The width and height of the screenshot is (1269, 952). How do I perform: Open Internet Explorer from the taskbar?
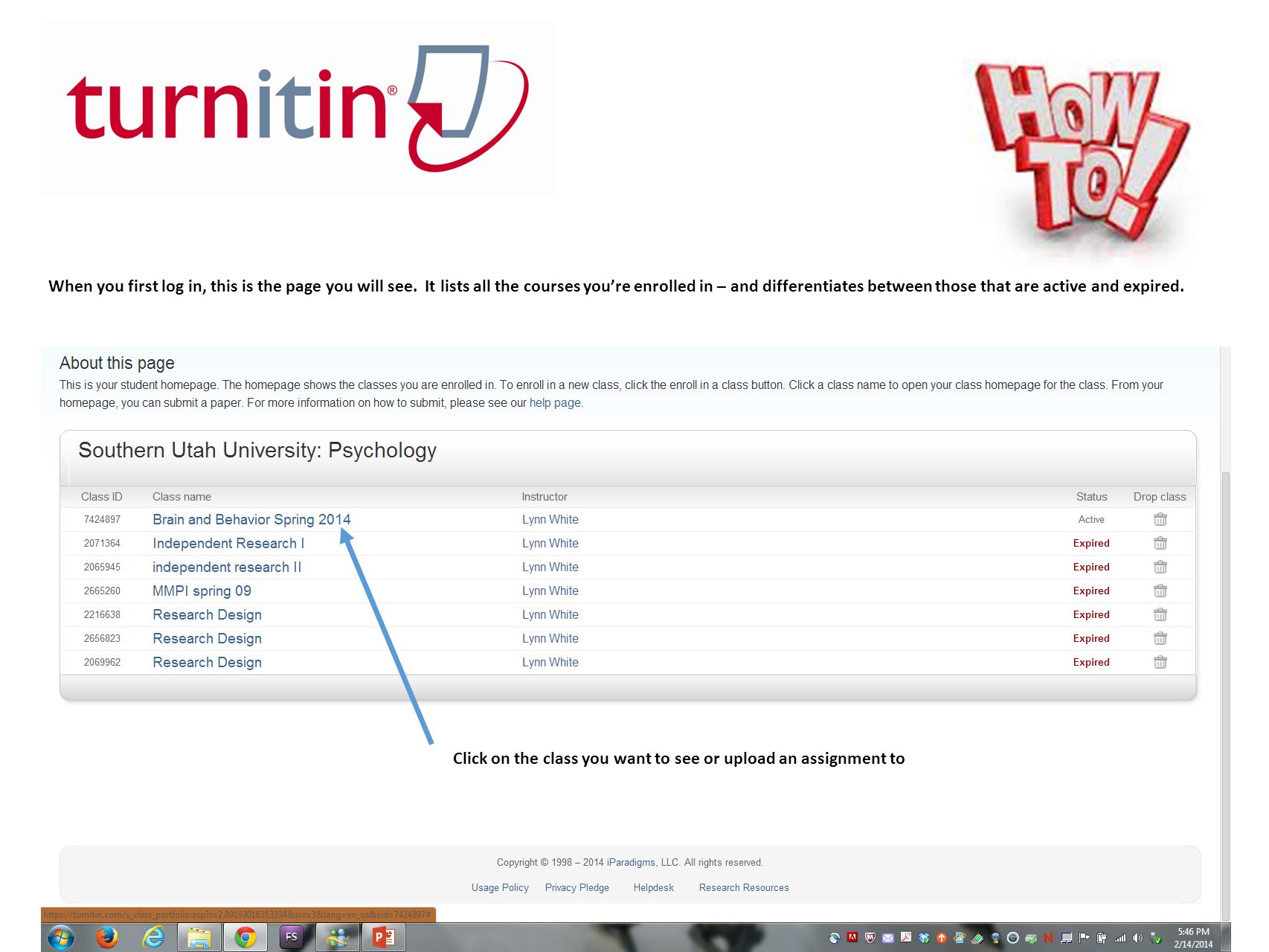click(153, 938)
